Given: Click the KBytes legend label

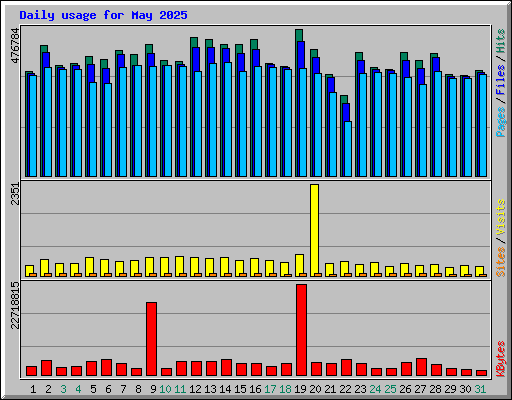Looking at the screenshot, I should pyautogui.click(x=501, y=359).
